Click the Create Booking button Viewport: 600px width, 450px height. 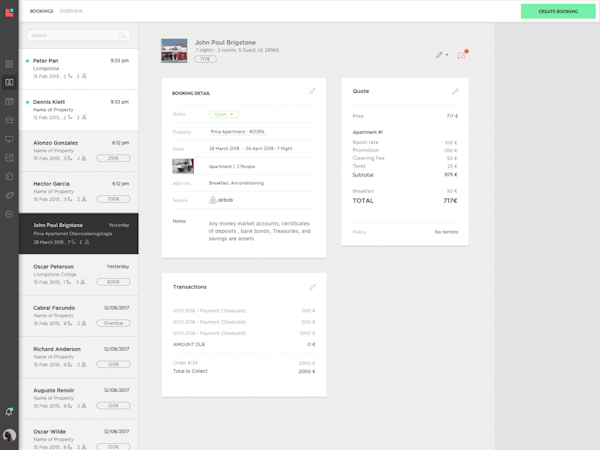[558, 11]
